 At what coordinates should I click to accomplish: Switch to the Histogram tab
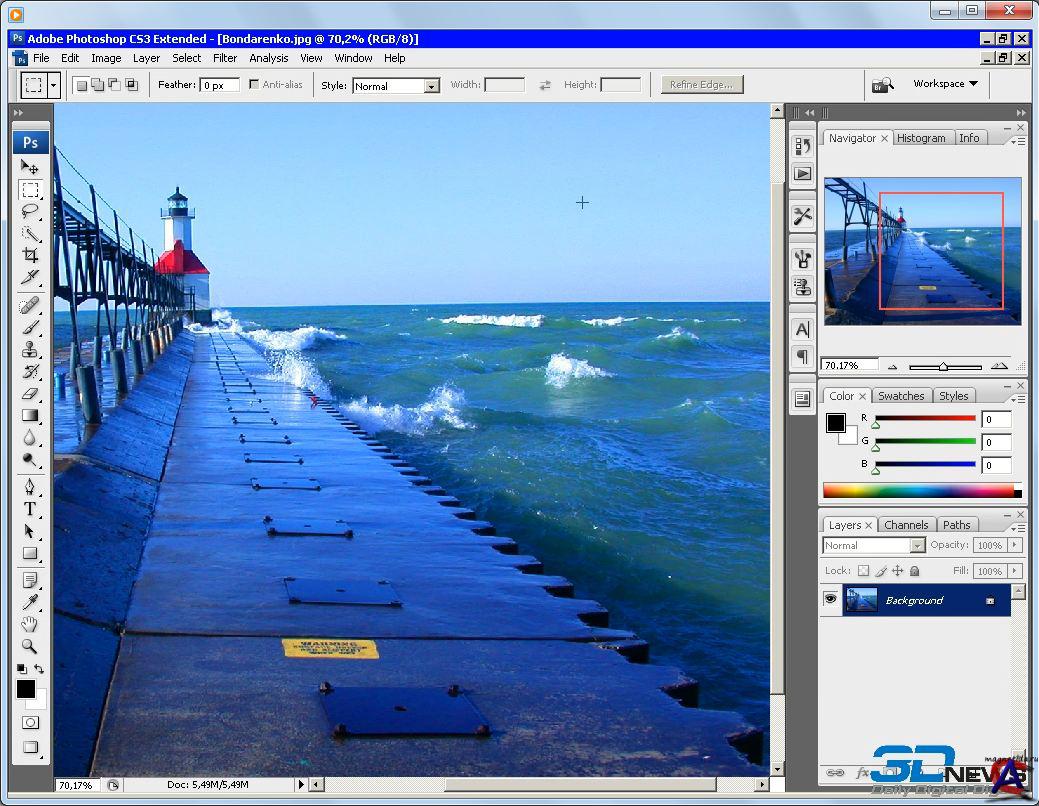click(921, 138)
